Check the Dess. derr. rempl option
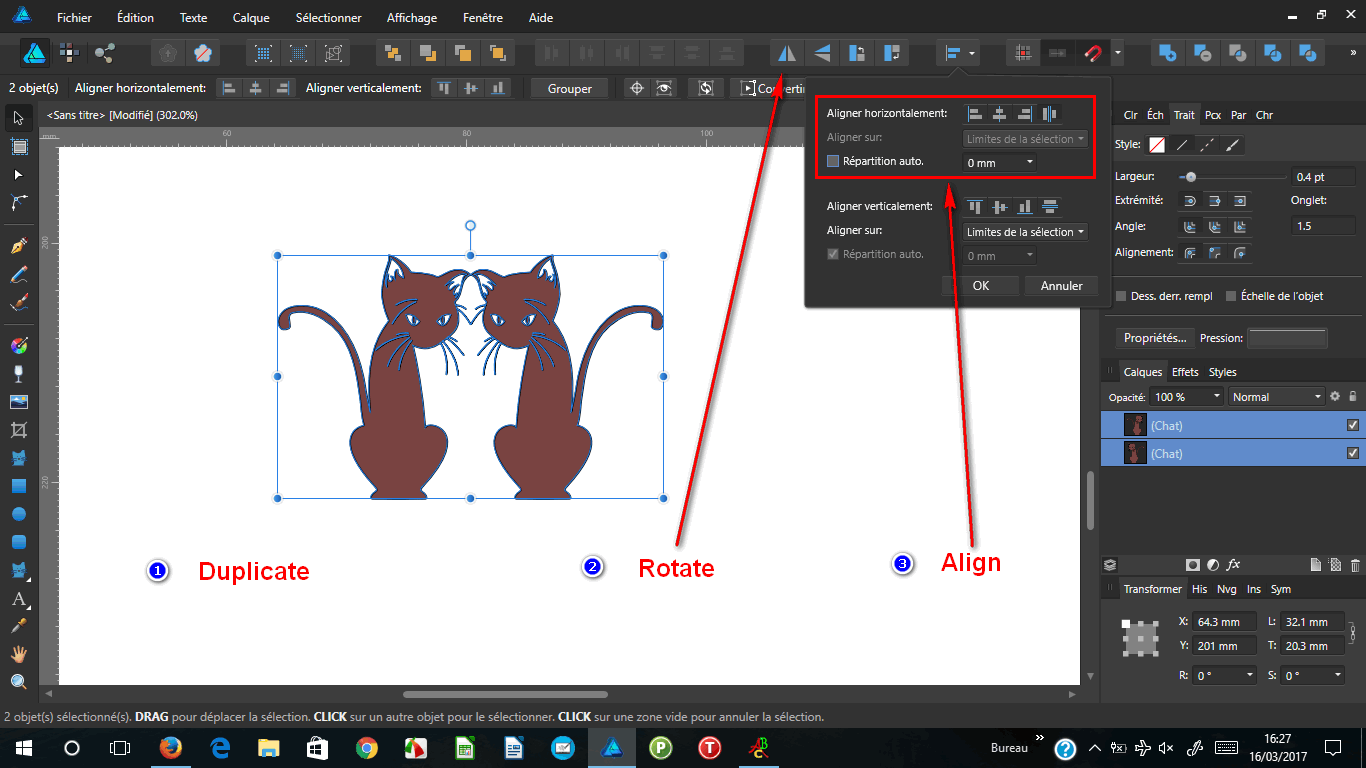1366x768 pixels. pyautogui.click(x=1122, y=296)
